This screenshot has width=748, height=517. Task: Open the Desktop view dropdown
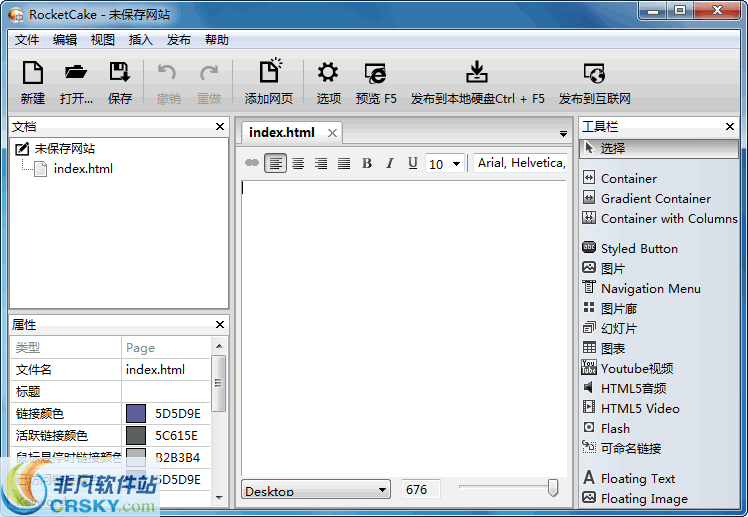click(x=316, y=489)
